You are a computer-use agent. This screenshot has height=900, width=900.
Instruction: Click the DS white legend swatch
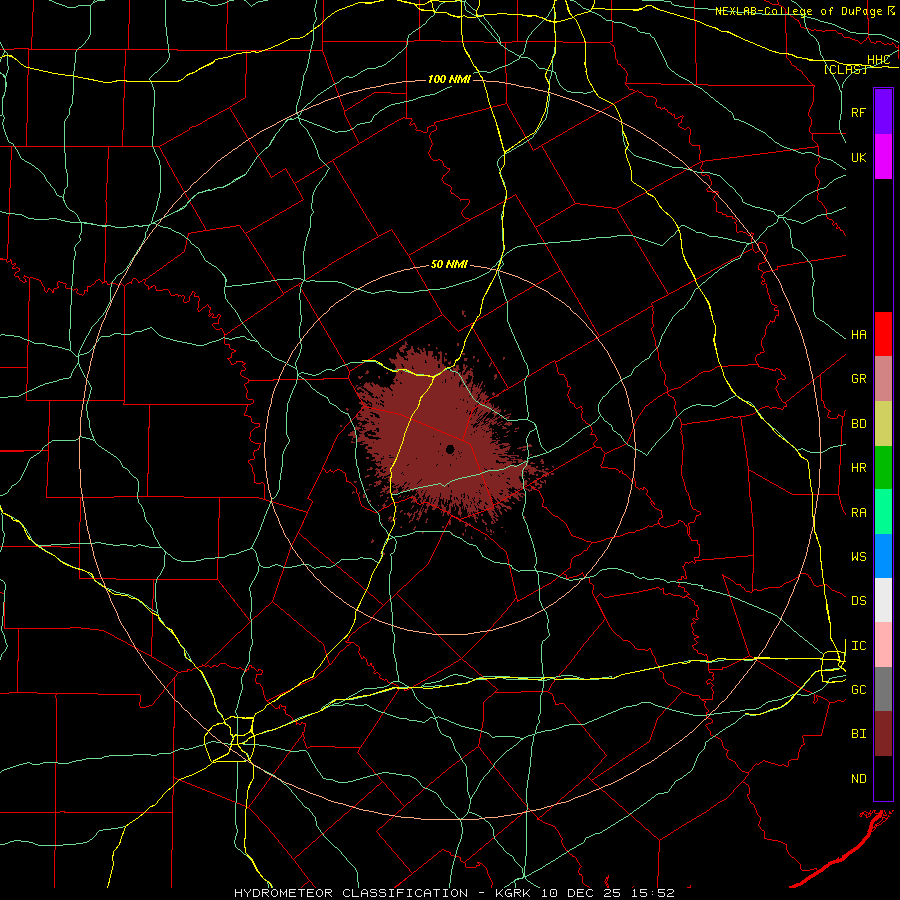click(x=883, y=600)
